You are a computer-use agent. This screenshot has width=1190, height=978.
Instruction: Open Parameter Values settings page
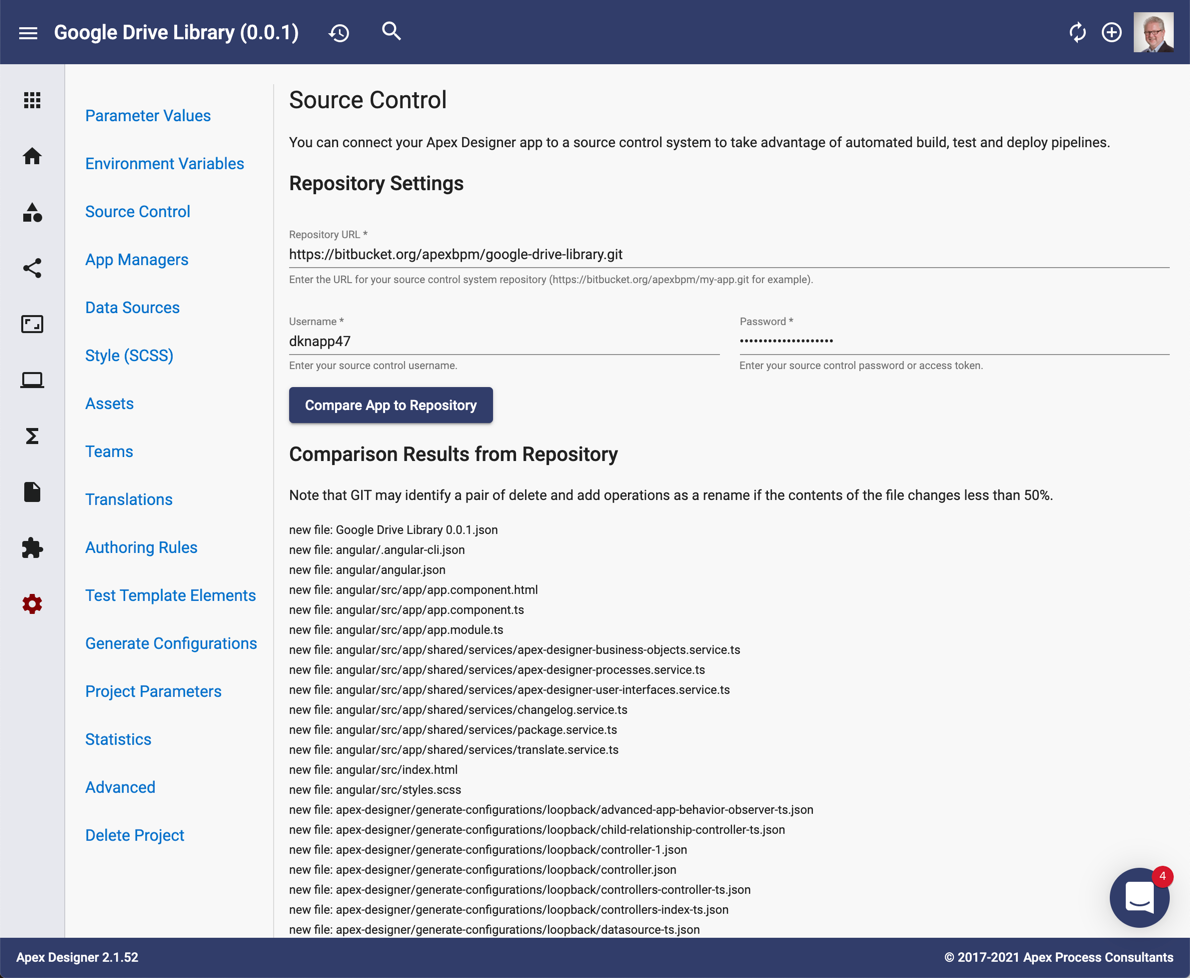pyautogui.click(x=148, y=115)
